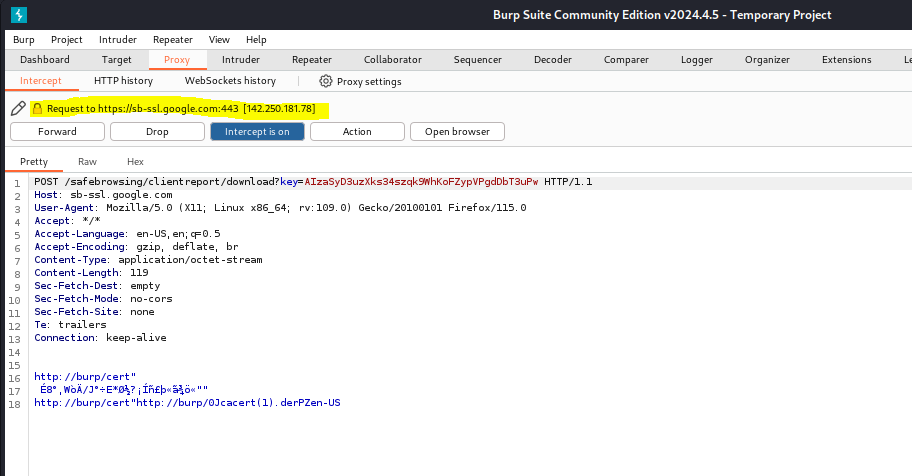912x476 pixels.
Task: Click the Drop button
Action: [x=157, y=132]
